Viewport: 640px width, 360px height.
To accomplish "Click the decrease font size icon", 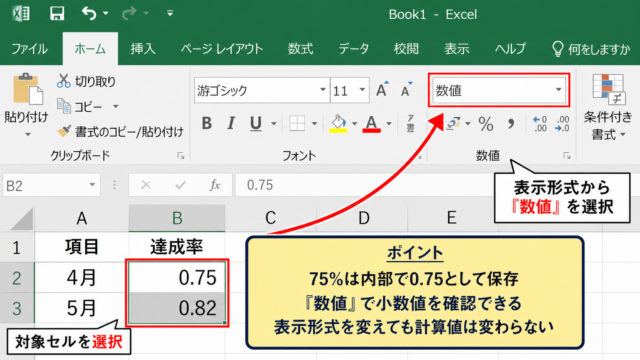I will click(x=407, y=89).
